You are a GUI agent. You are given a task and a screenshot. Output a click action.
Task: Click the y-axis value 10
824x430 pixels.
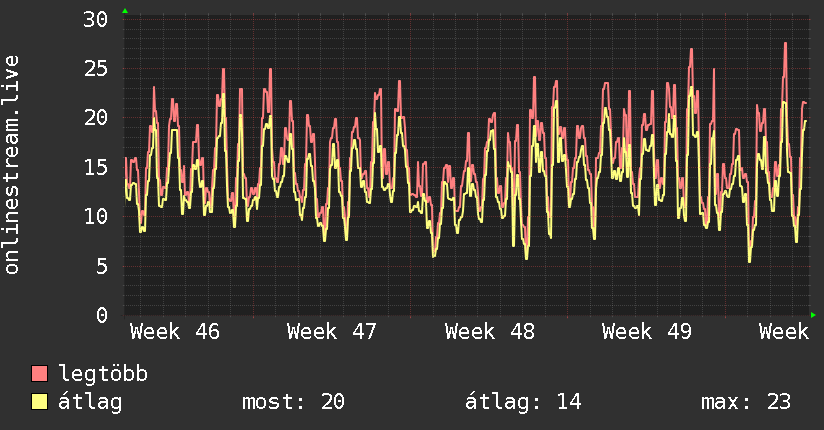[95, 217]
